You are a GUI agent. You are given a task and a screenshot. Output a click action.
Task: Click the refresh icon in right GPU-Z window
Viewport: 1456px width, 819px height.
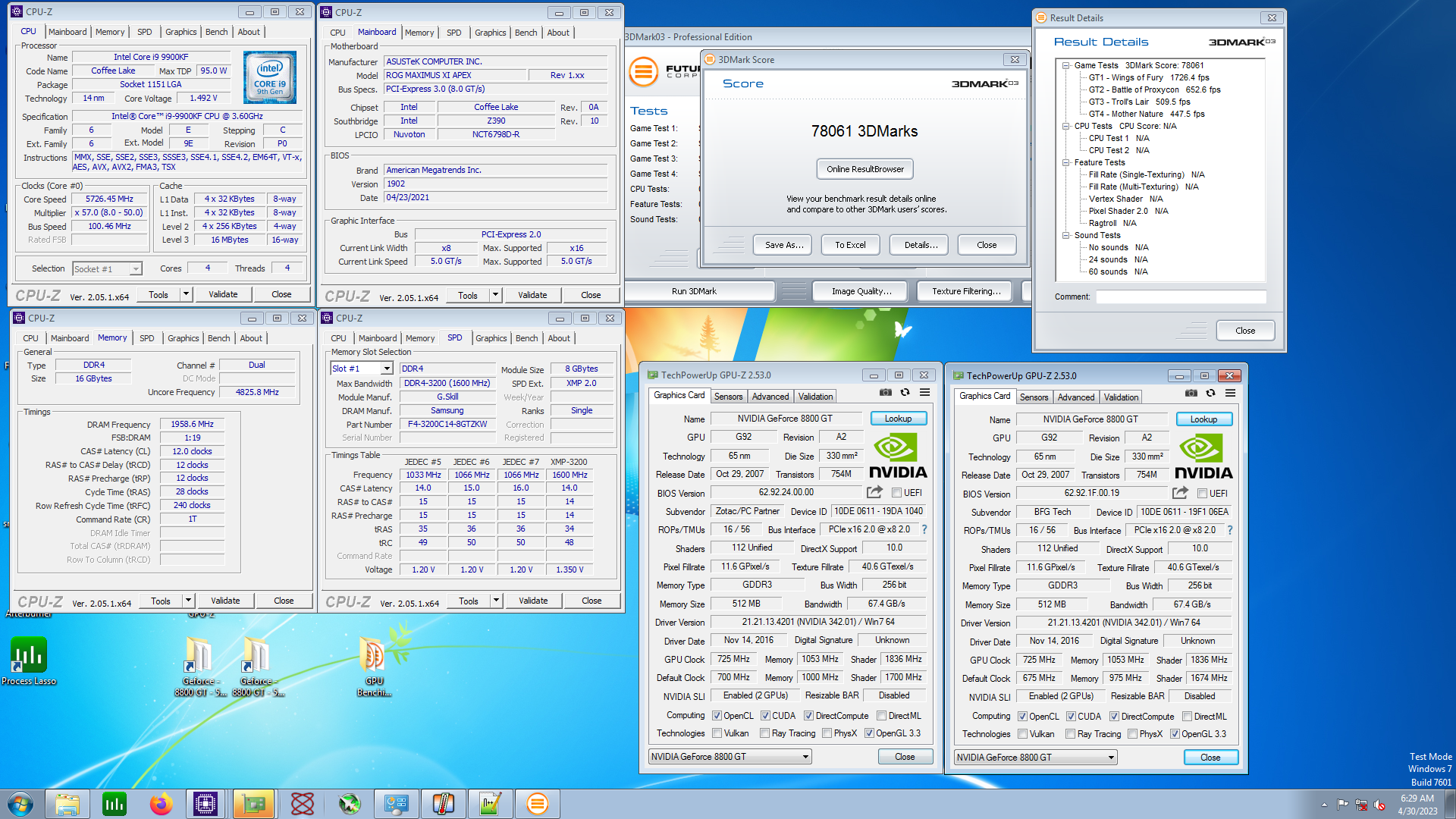pos(1210,394)
